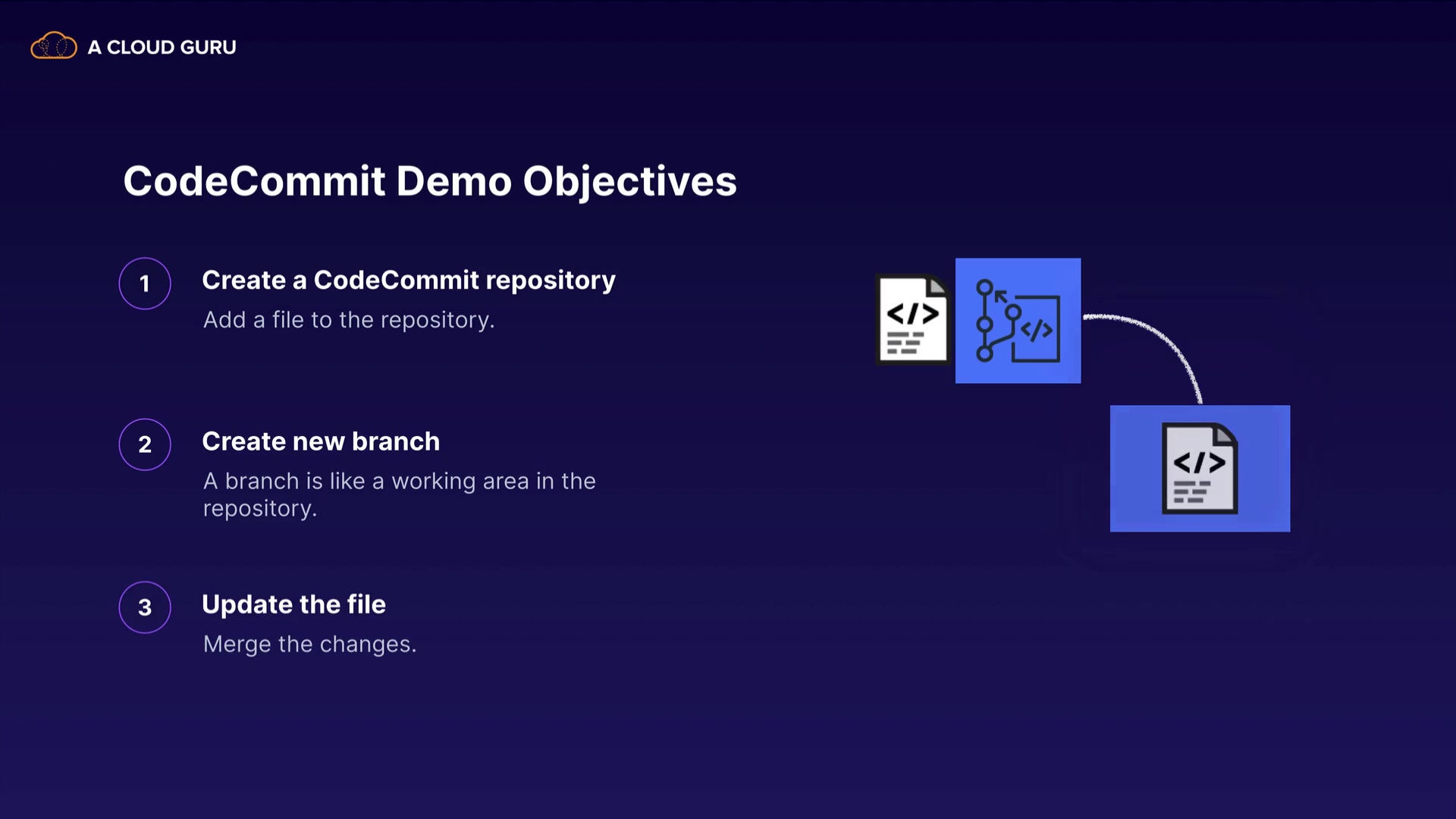Click the branch working area description text
This screenshot has width=1456, height=819.
pyautogui.click(x=398, y=494)
